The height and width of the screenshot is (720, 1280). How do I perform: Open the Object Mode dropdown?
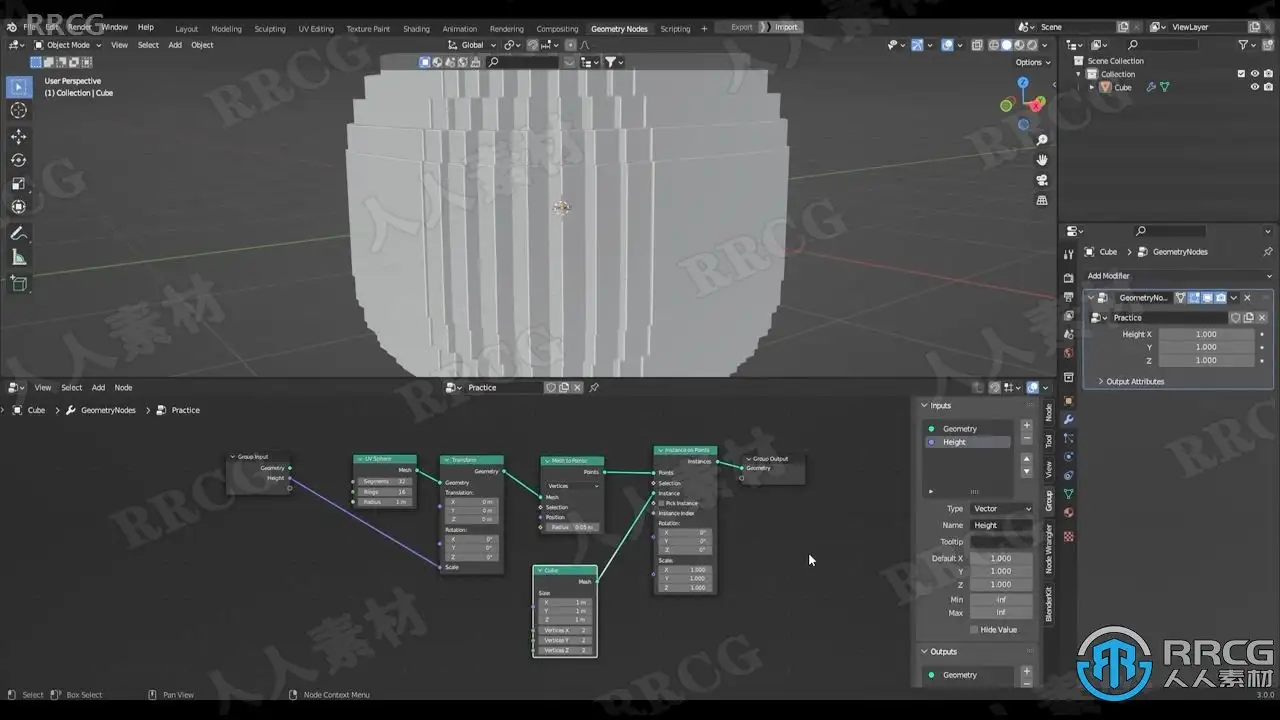67,45
